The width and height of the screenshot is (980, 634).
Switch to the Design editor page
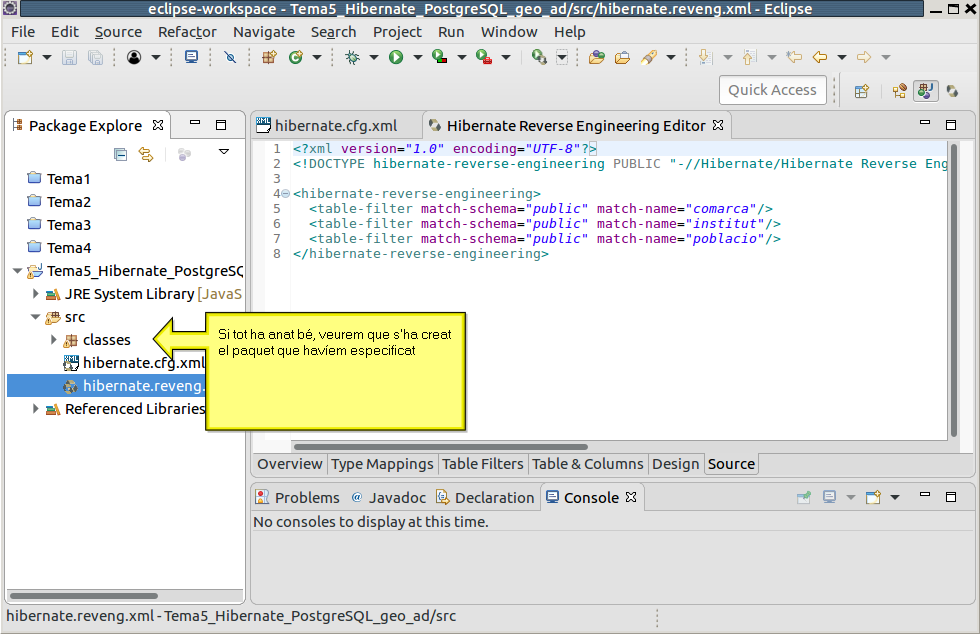676,464
